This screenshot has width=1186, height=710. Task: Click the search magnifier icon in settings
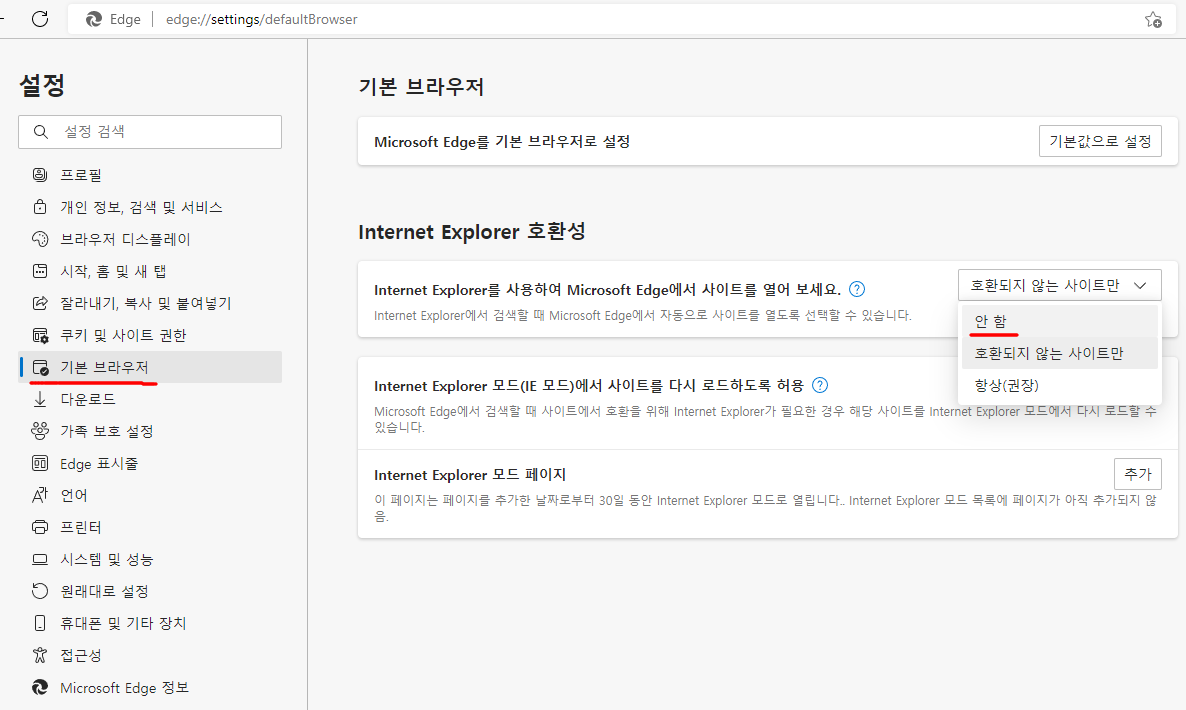[41, 132]
